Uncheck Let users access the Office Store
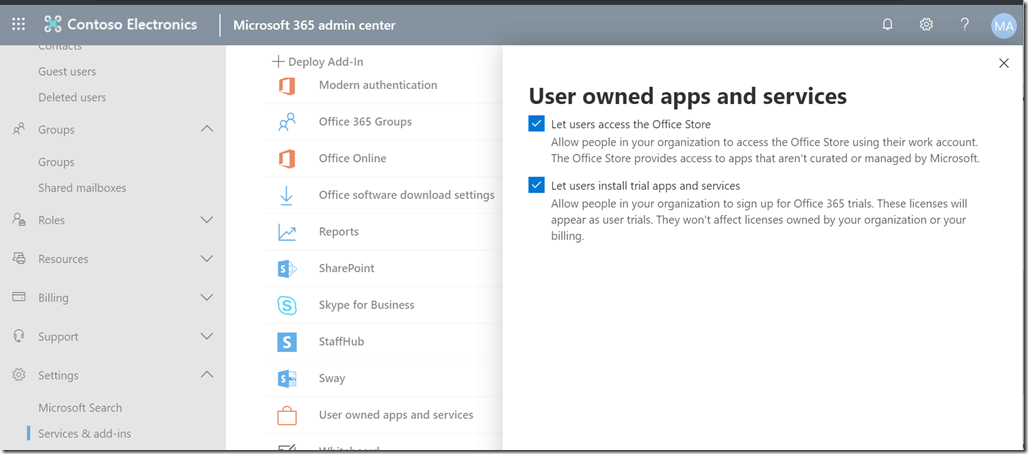 click(x=536, y=123)
